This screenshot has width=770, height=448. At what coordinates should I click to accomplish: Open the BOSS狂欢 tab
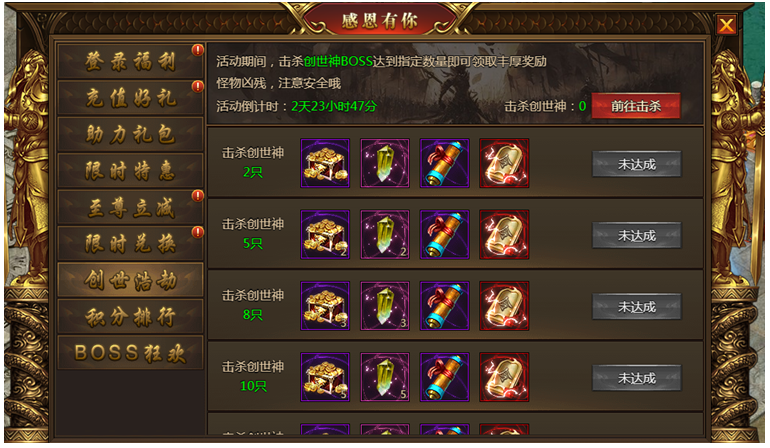(130, 353)
